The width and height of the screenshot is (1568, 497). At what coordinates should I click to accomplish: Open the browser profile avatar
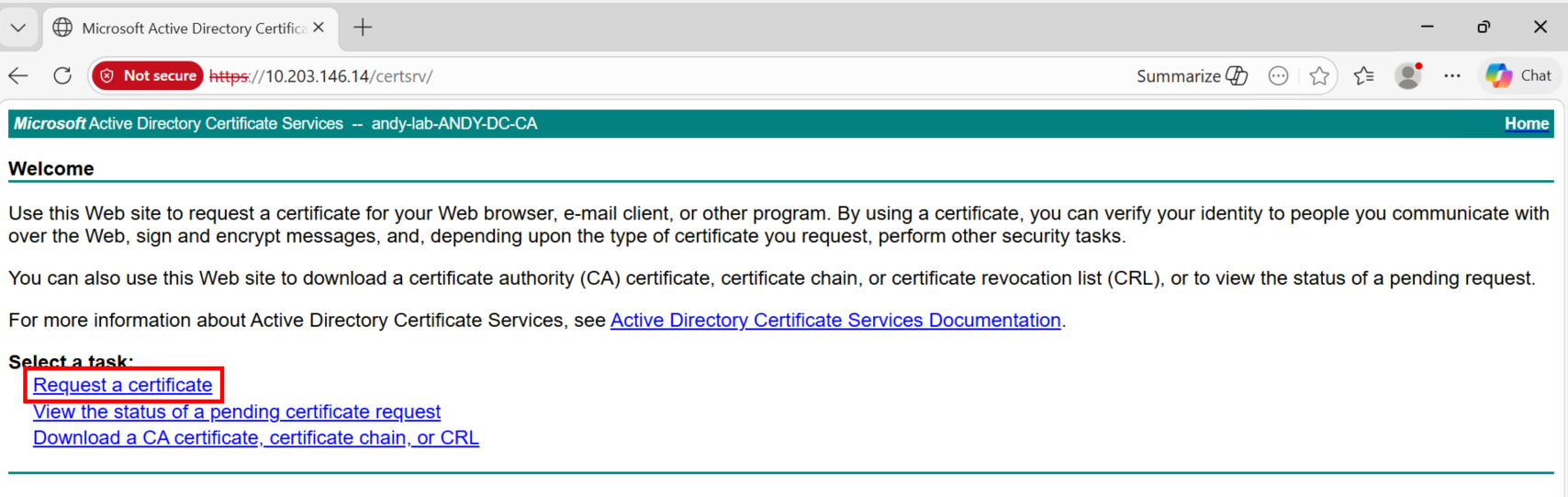click(1407, 76)
